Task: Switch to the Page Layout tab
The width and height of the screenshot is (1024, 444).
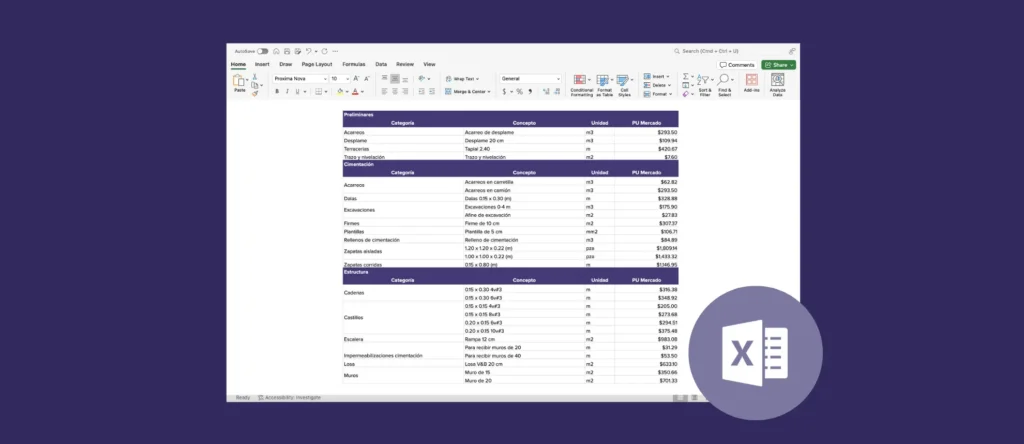Action: tap(317, 64)
